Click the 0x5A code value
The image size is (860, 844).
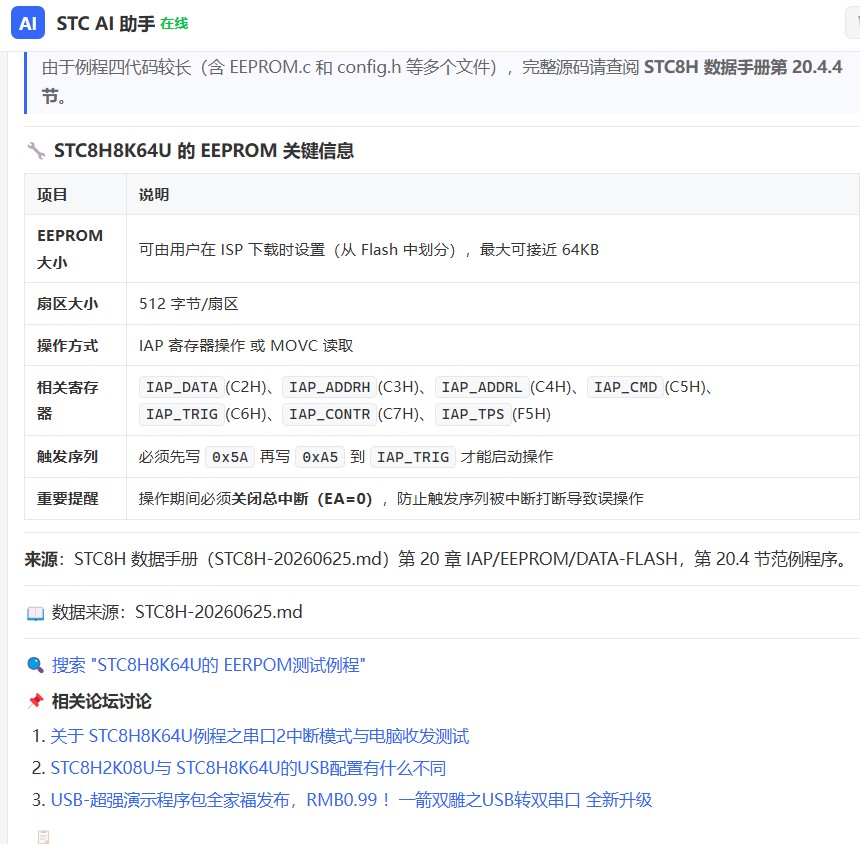point(230,457)
